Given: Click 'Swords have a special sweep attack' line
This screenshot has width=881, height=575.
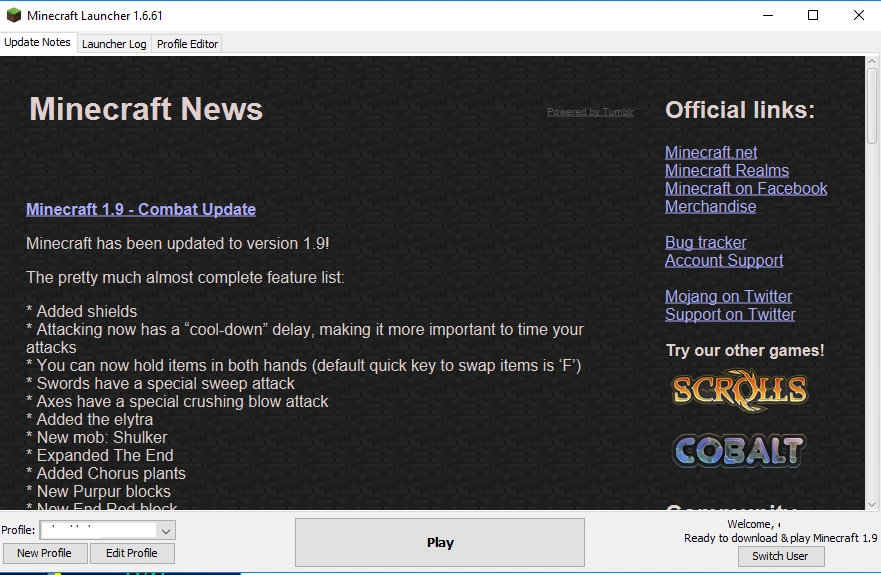Looking at the screenshot, I should [160, 383].
